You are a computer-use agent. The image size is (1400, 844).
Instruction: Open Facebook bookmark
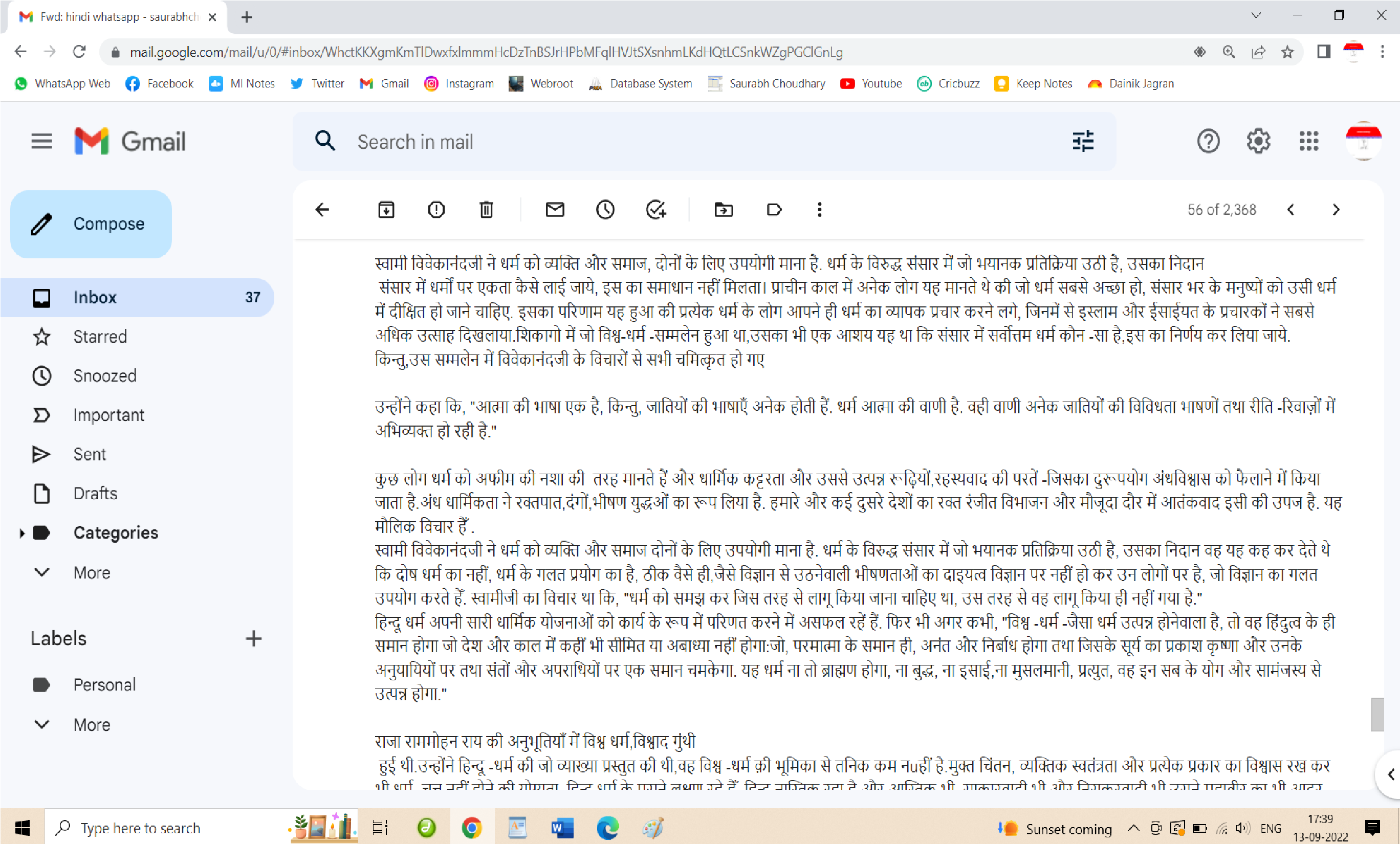tap(160, 83)
